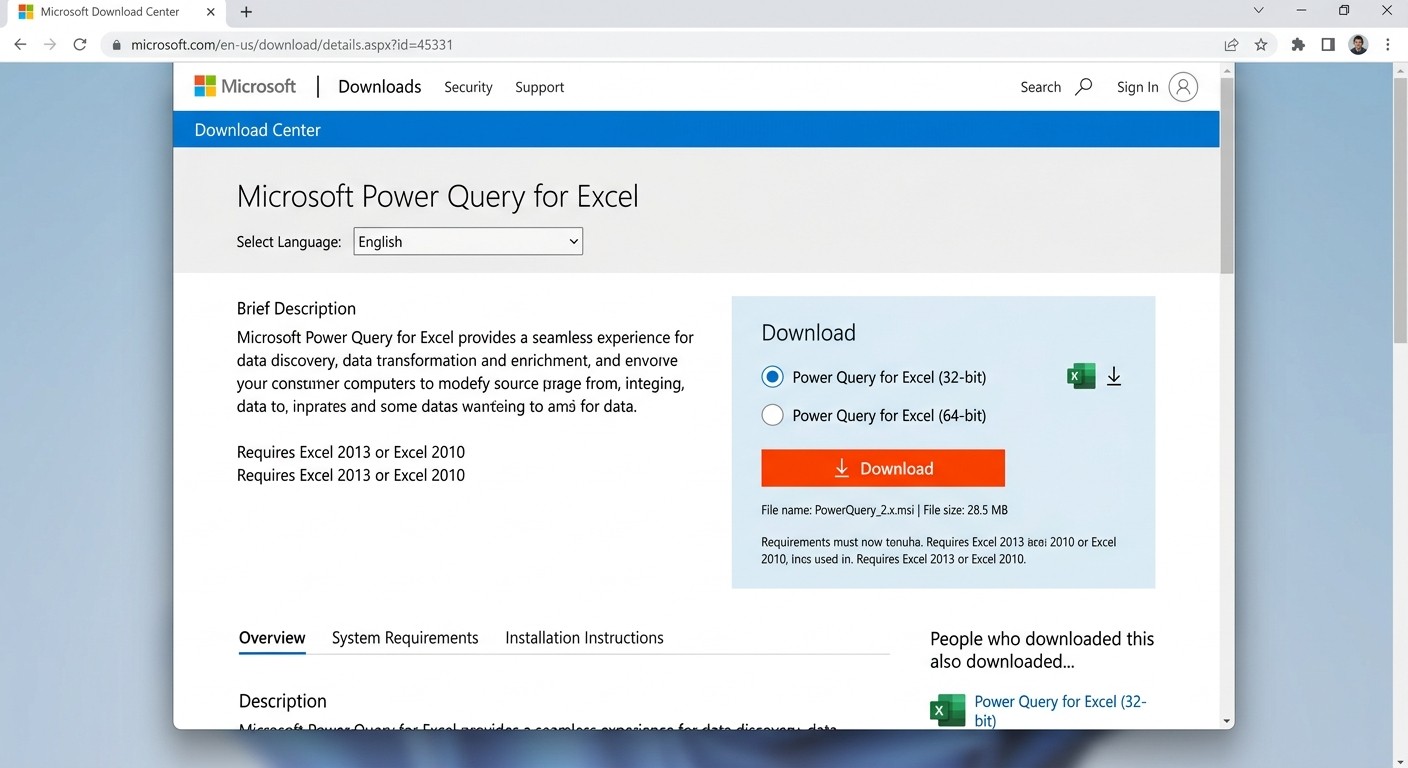Click the Sign In link
This screenshot has width=1408, height=768.
[x=1138, y=87]
